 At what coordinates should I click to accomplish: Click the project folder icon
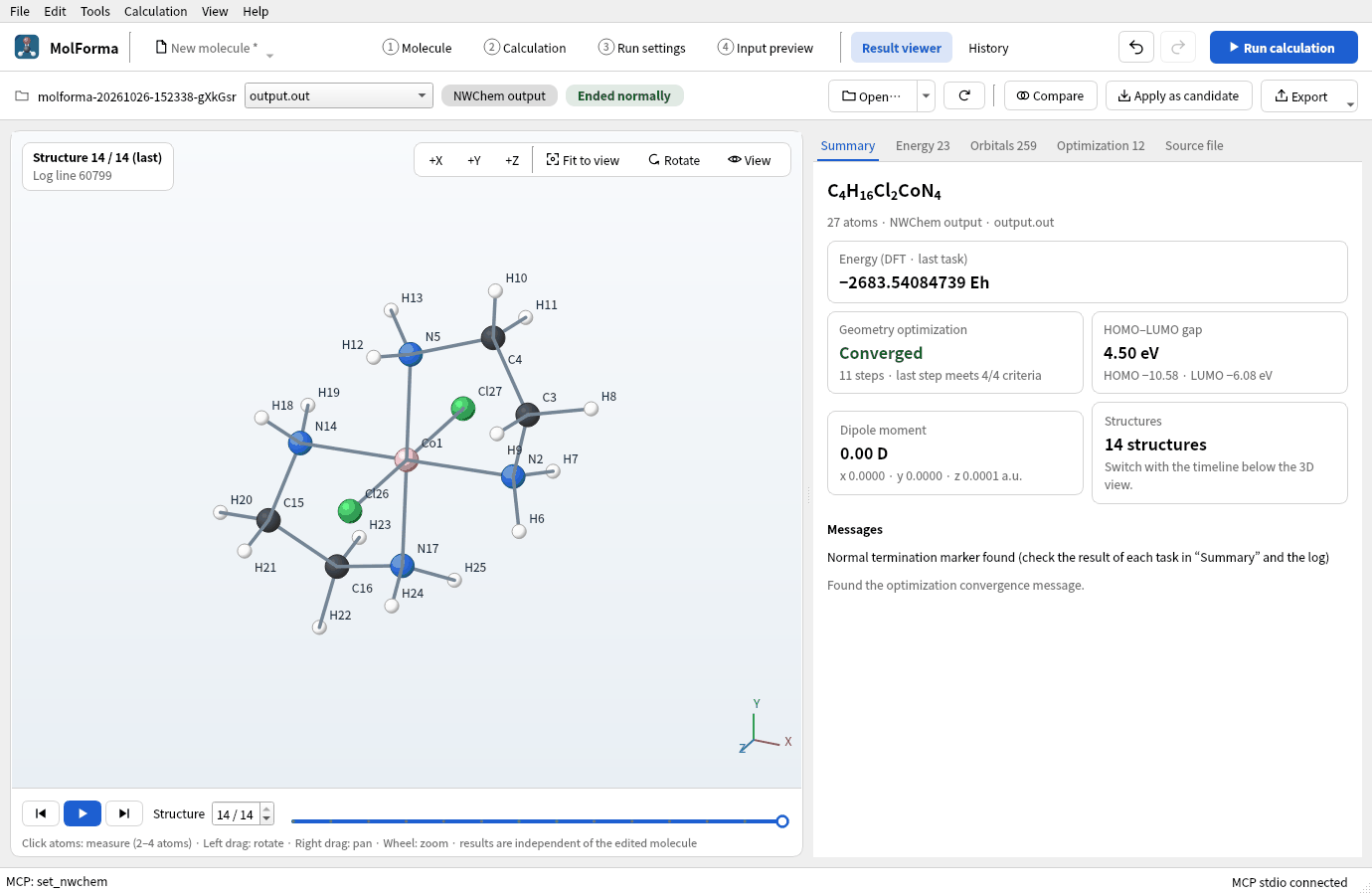(x=22, y=96)
